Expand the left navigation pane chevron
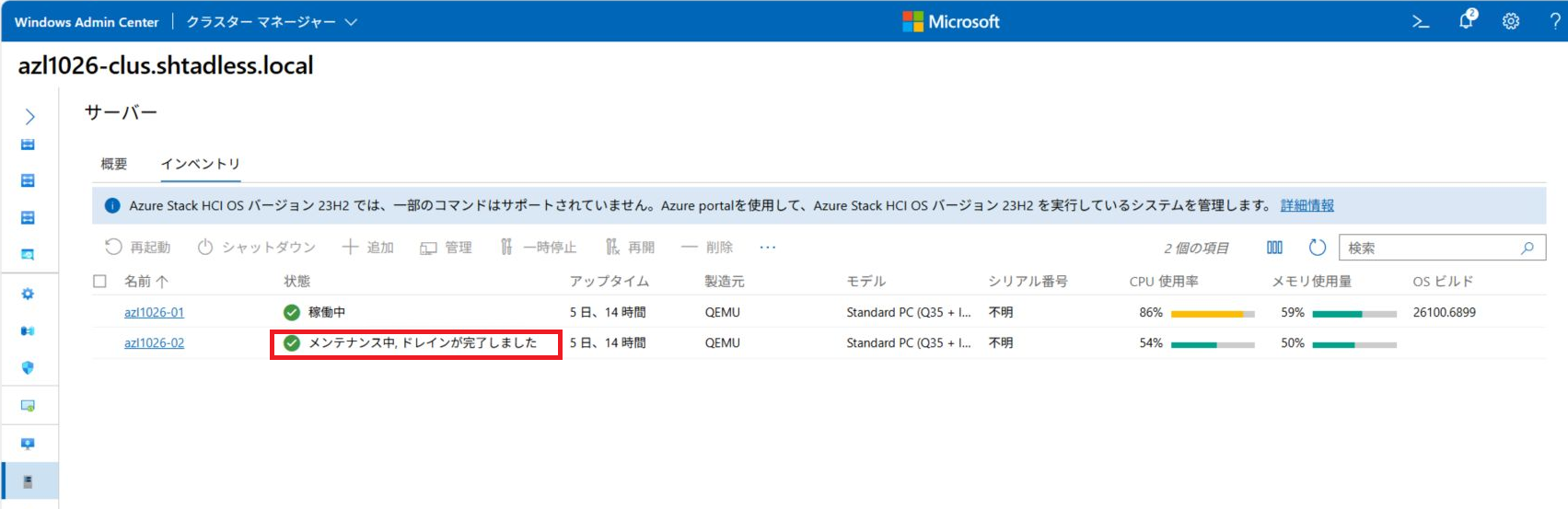 pyautogui.click(x=29, y=117)
